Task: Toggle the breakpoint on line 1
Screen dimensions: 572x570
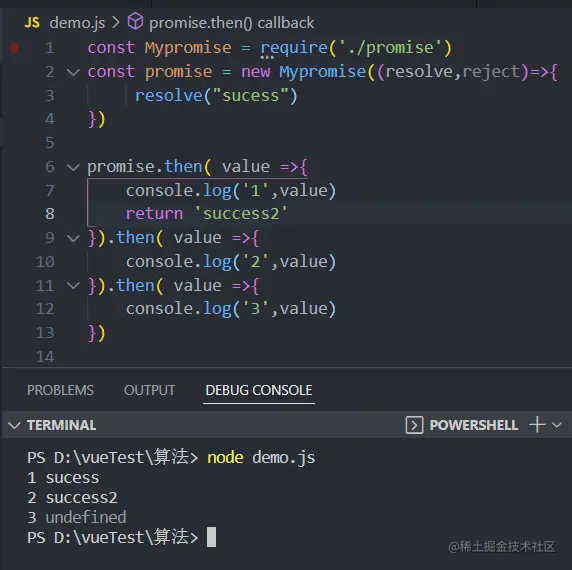Action: [14, 48]
